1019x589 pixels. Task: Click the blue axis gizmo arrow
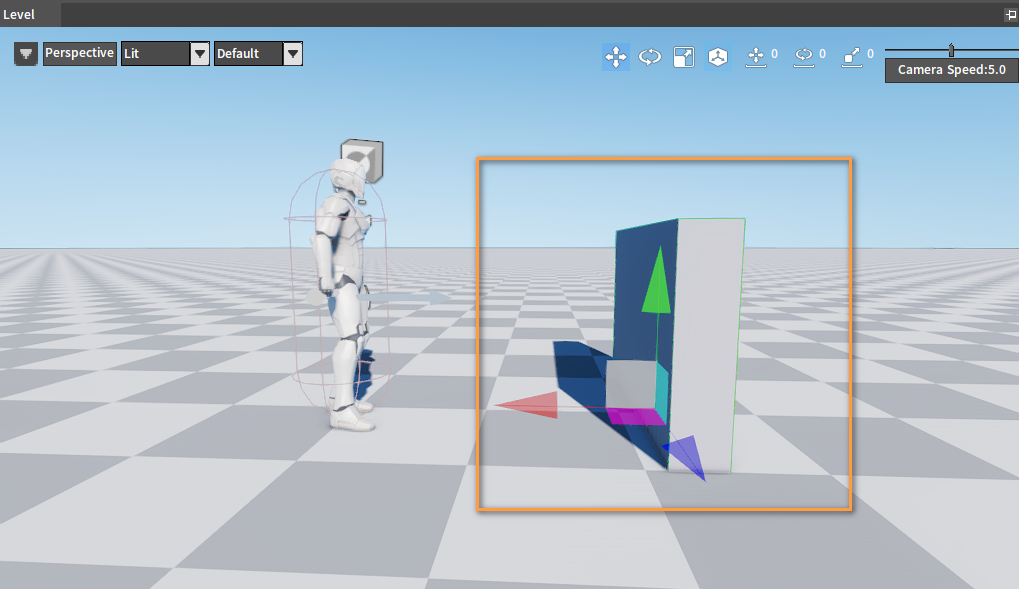tap(688, 456)
